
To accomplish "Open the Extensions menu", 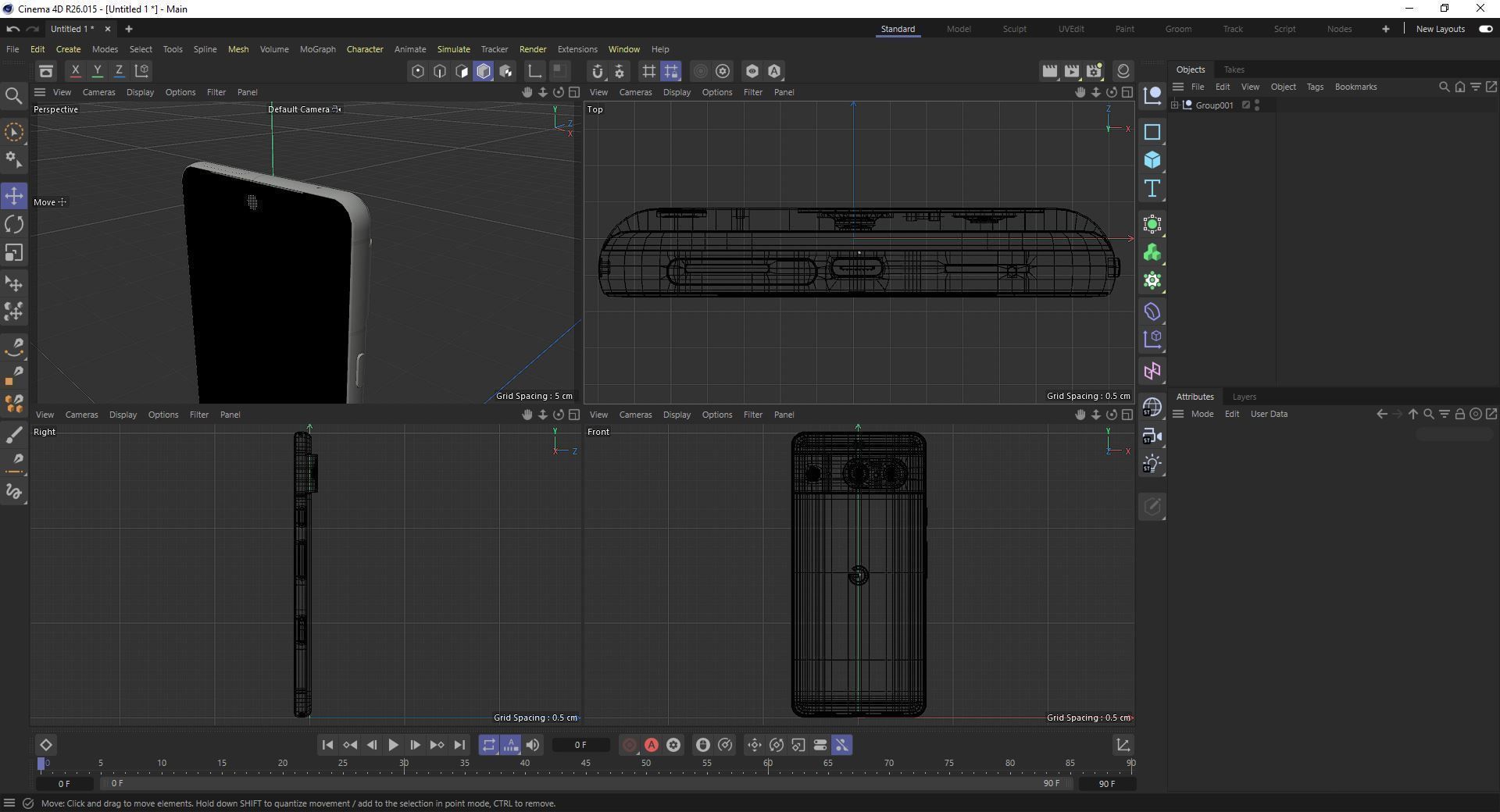I will [577, 49].
